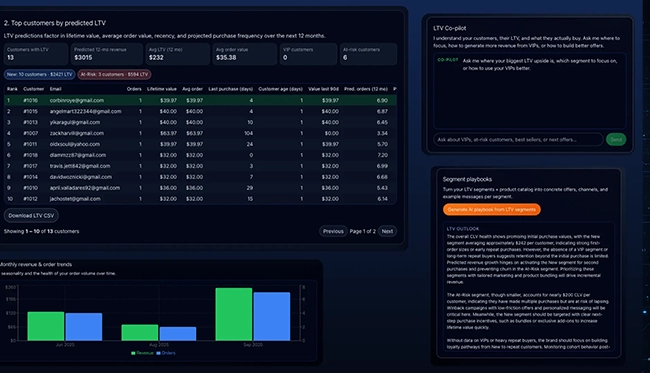Image resolution: width=650 pixels, height=373 pixels.
Task: Click the blue Jun 2025 orders bar
Action: pyautogui.click(x=84, y=327)
